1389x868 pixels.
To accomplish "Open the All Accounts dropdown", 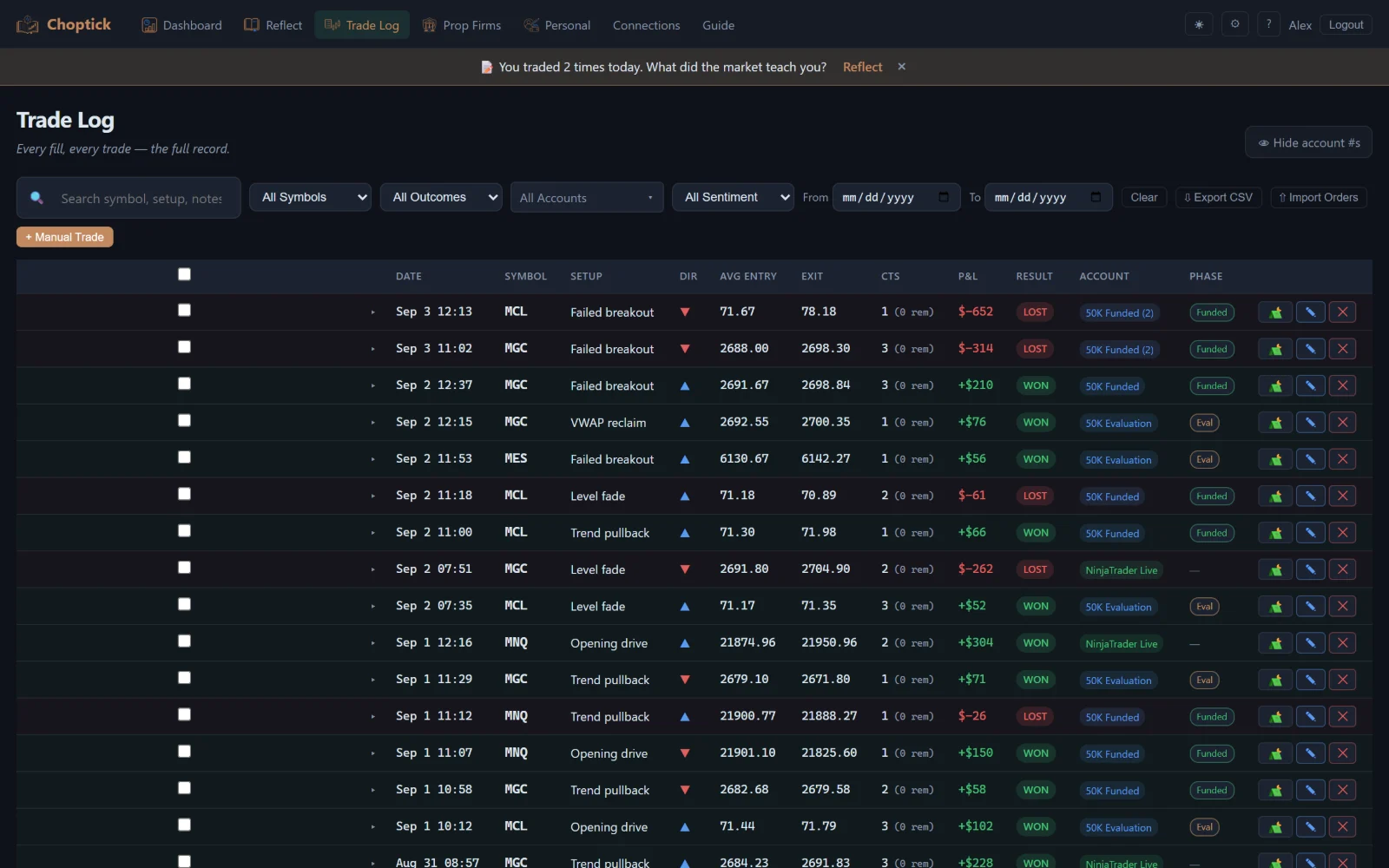I will 587,198.
